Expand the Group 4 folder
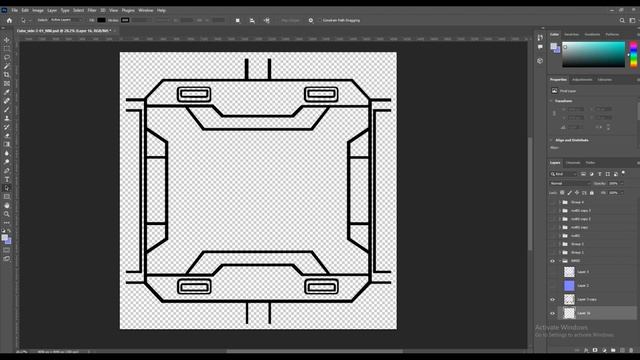The image size is (640, 360). click(560, 202)
